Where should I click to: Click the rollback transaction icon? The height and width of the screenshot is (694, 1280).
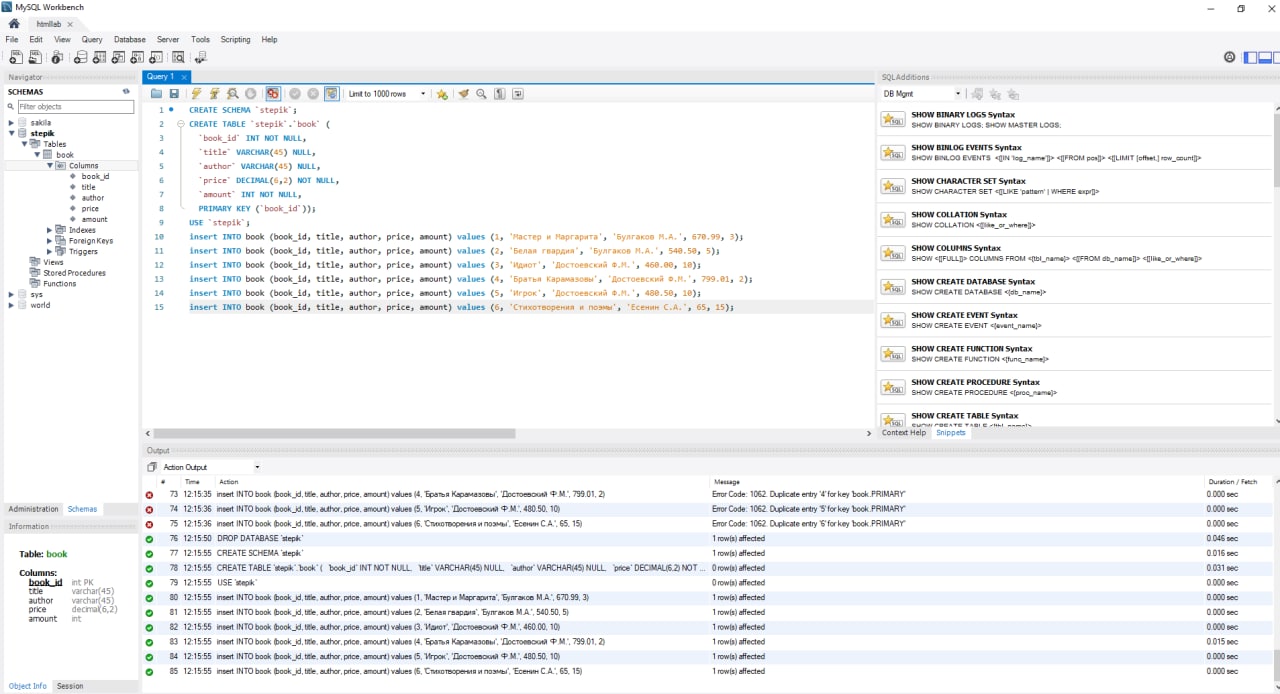[x=313, y=93]
